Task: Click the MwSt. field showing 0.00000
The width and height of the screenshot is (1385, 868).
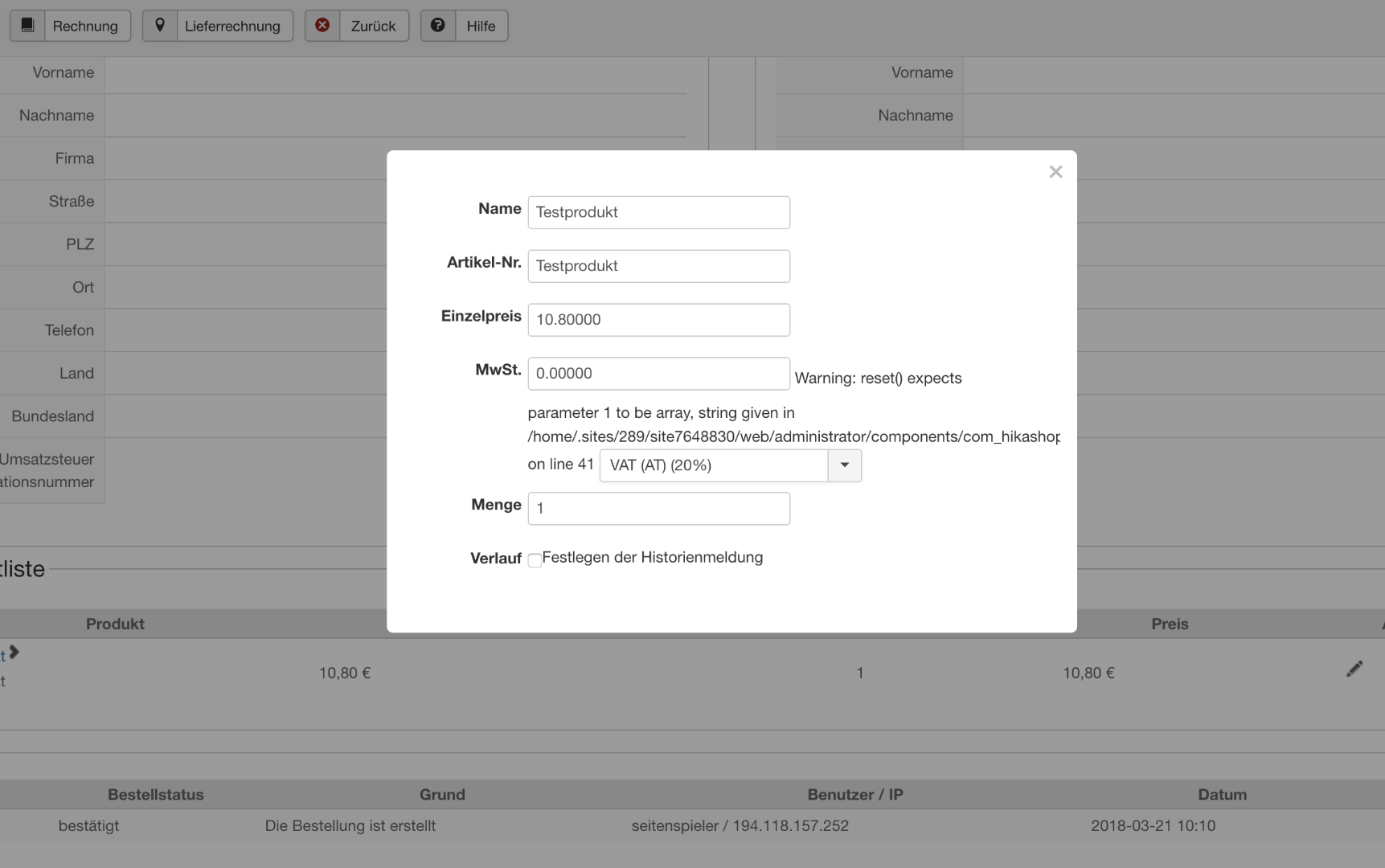Action: click(658, 374)
